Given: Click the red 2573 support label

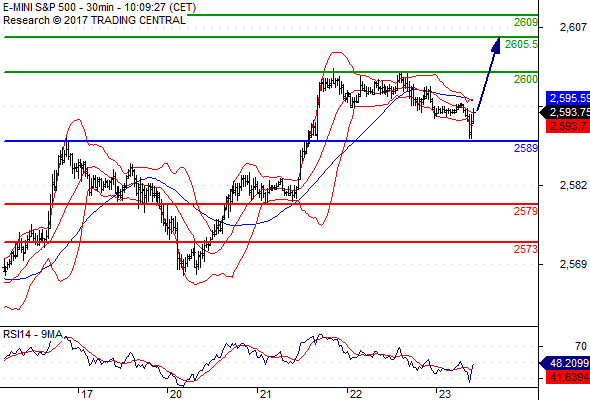Looking at the screenshot, I should [x=526, y=249].
